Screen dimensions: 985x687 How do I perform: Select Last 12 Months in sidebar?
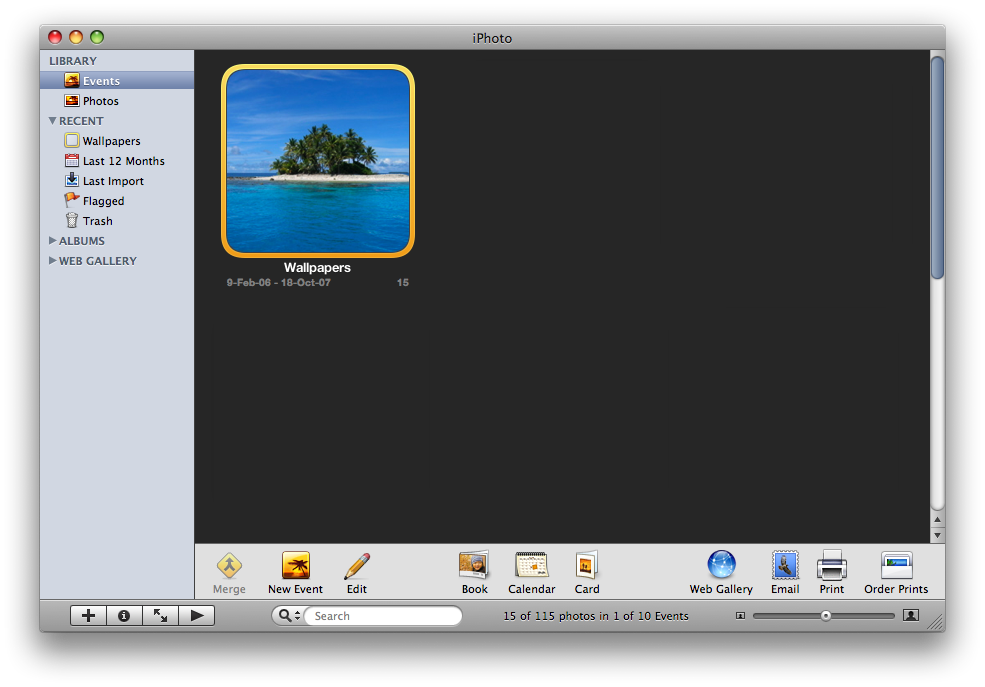coord(123,161)
